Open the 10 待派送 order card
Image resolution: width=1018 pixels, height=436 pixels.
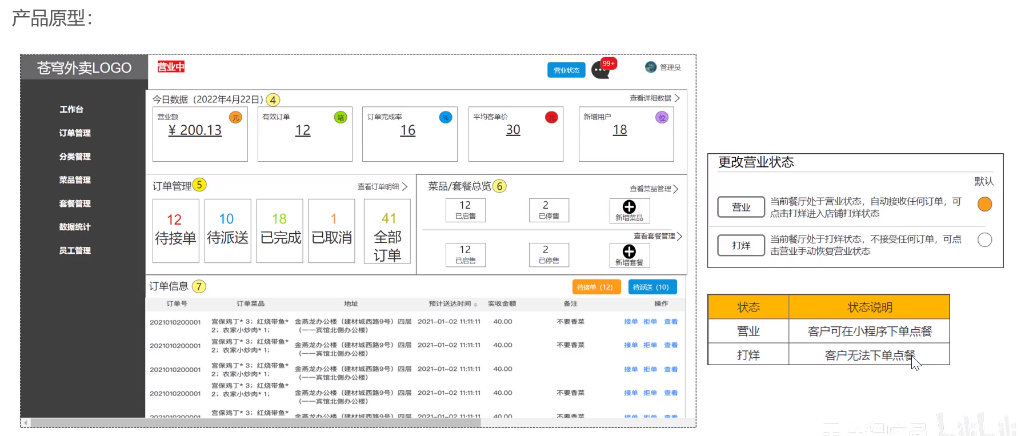click(x=228, y=230)
